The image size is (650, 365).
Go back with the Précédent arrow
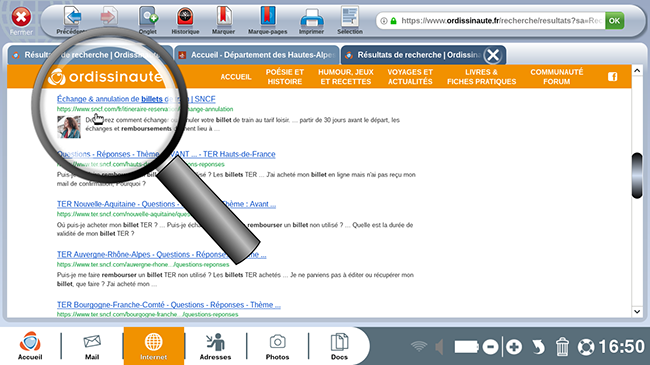coord(73,17)
